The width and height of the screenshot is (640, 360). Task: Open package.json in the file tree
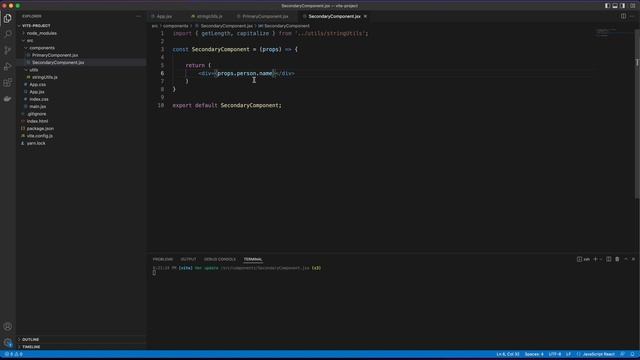pos(40,129)
